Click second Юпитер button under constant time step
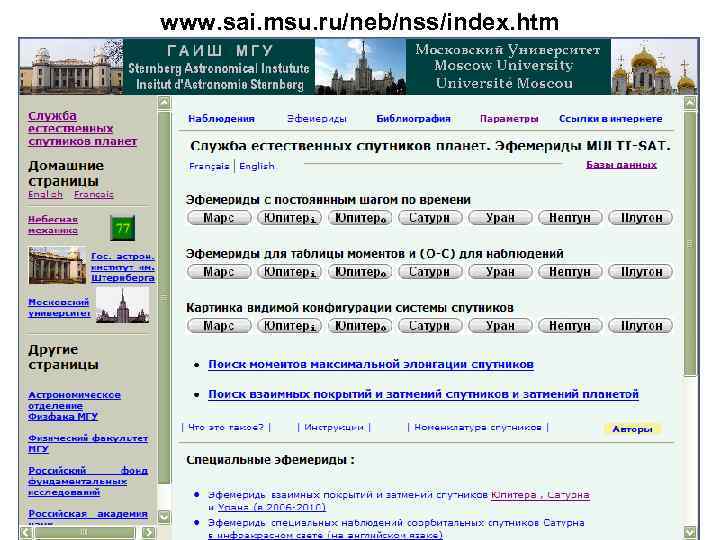This screenshot has width=720, height=540. pyautogui.click(x=360, y=218)
